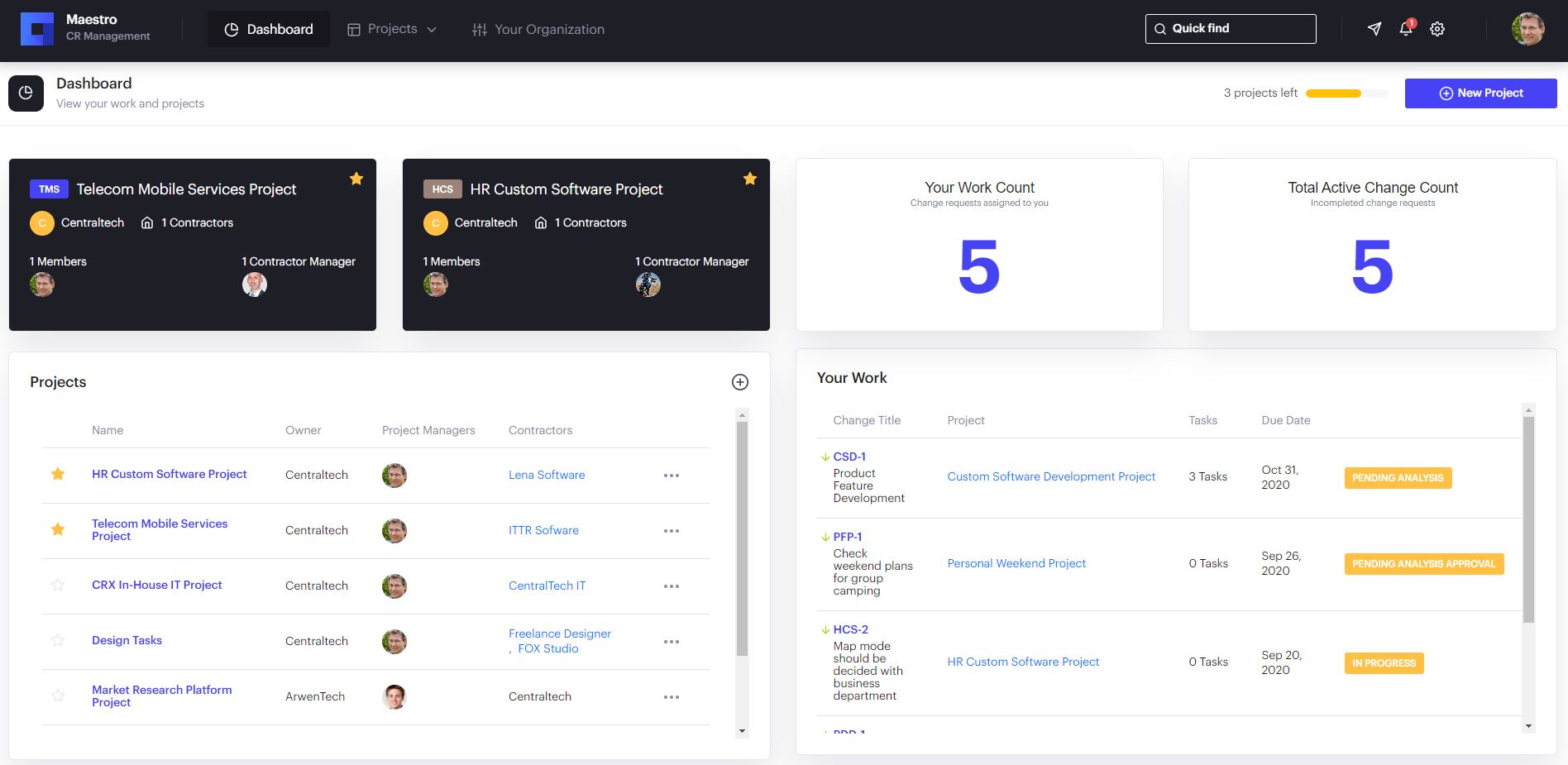Click priority arrow icon next to CSD-1
This screenshot has width=1568, height=765.
tap(825, 457)
